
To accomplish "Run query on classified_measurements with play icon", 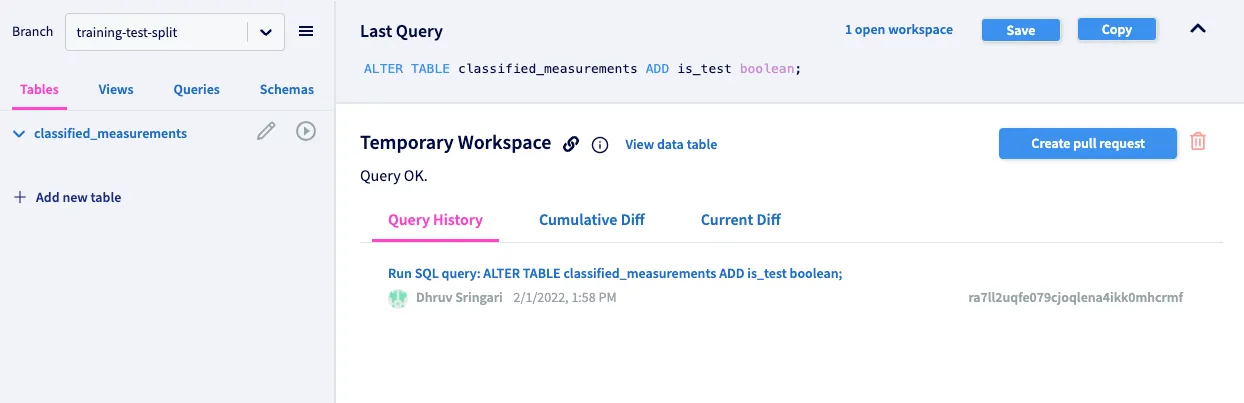I will point(306,131).
